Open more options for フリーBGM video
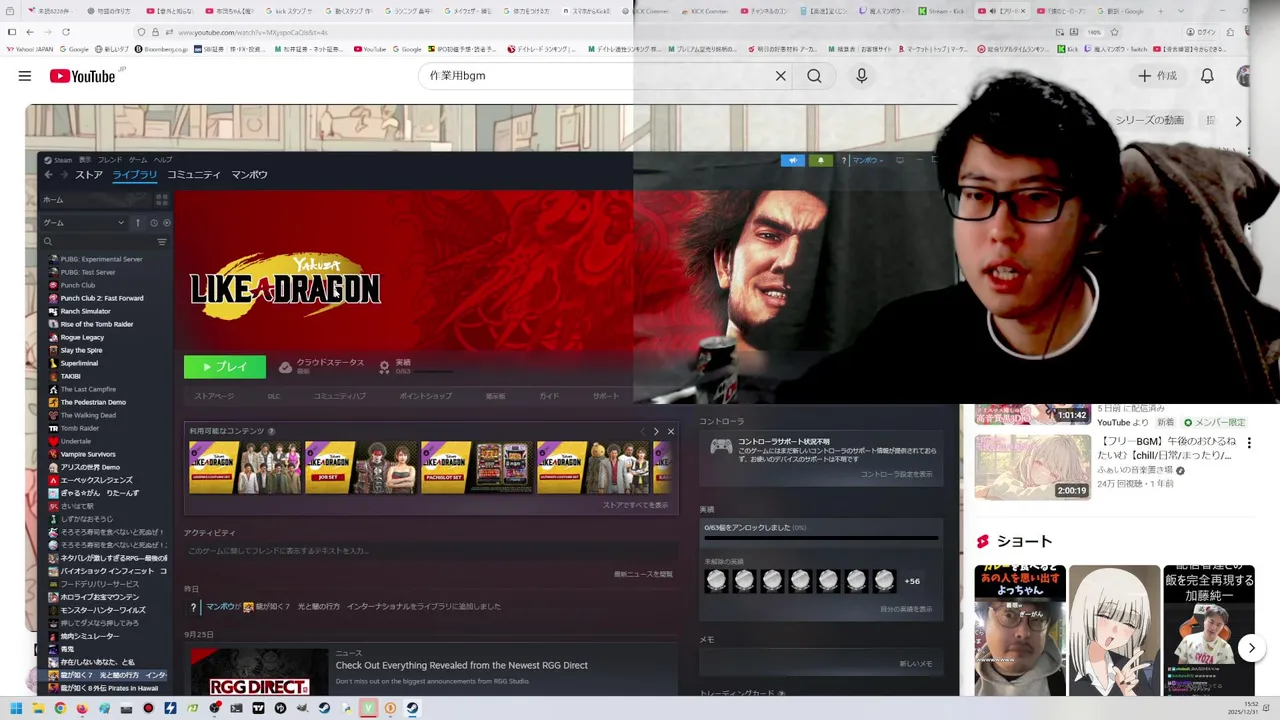The height and width of the screenshot is (720, 1280). (1248, 442)
